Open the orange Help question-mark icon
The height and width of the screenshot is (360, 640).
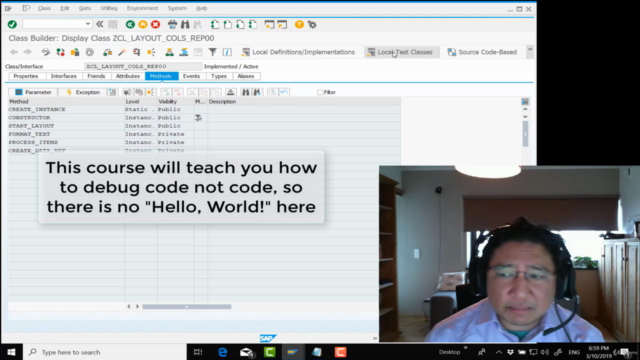[x=299, y=24]
